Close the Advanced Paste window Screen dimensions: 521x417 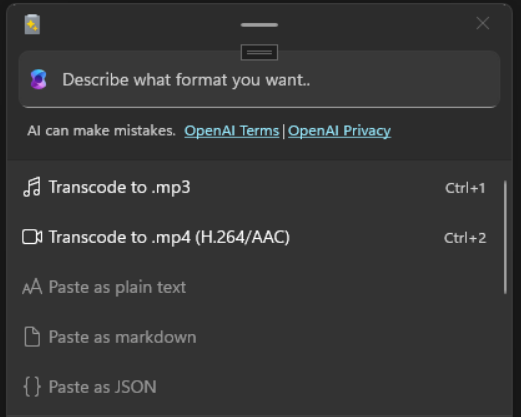tap(483, 23)
